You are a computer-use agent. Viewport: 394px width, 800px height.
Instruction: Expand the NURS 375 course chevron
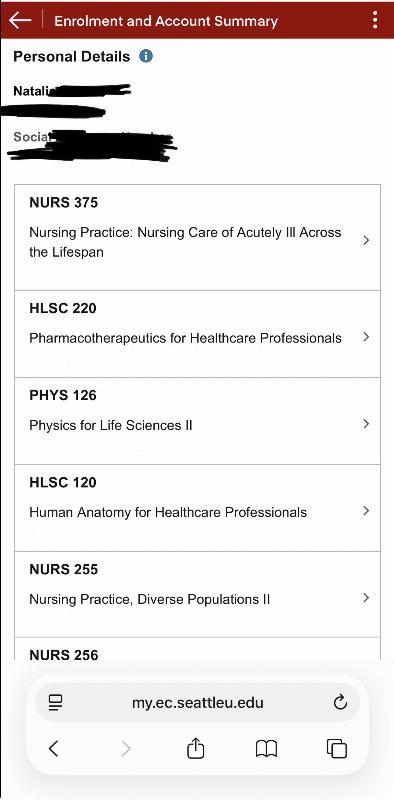click(x=366, y=240)
